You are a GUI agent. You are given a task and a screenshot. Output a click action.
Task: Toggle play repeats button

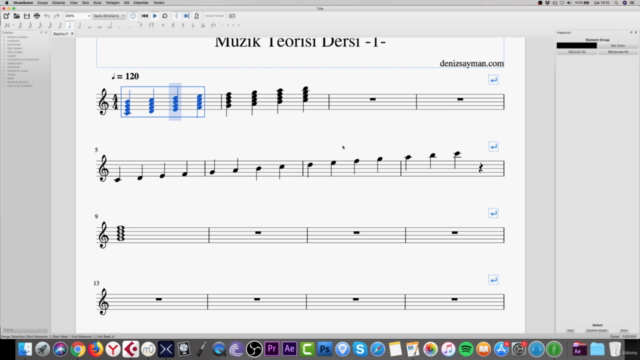[176, 16]
